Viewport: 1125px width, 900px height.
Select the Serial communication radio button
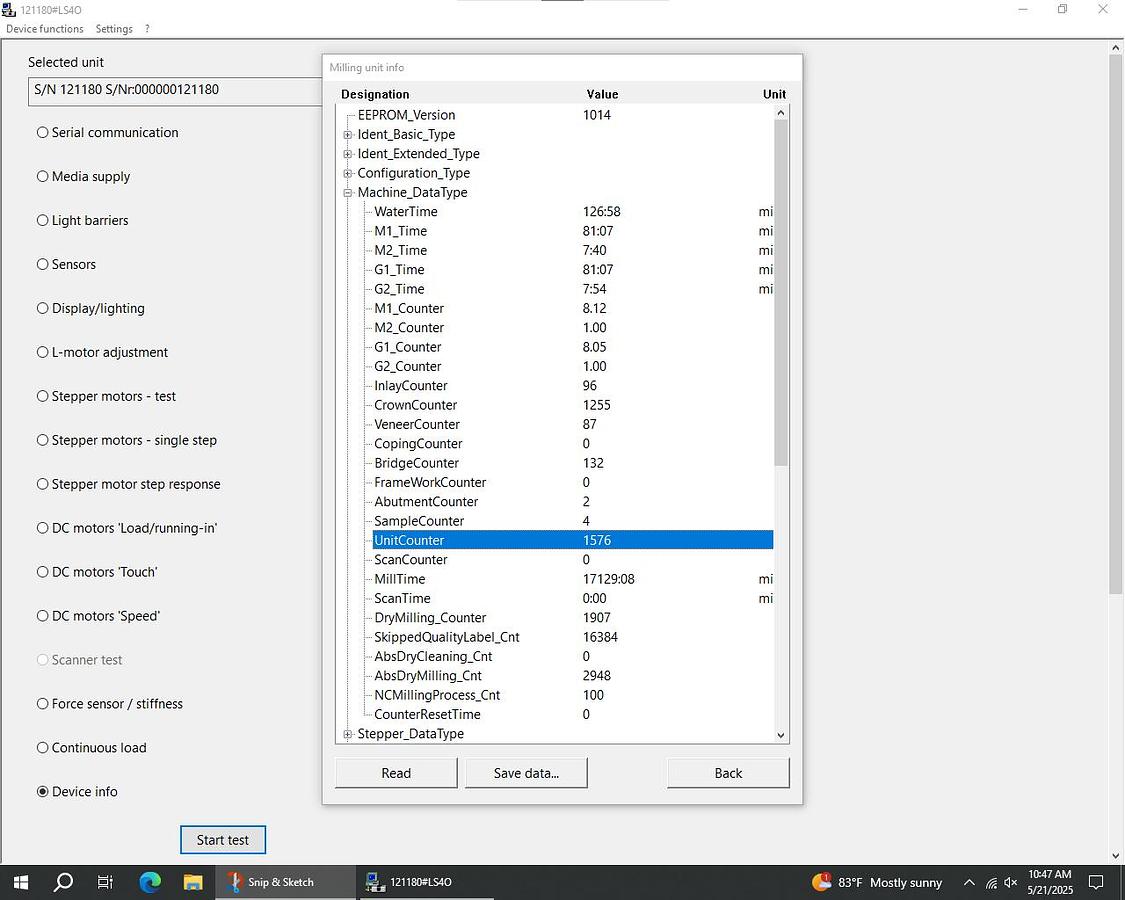43,132
